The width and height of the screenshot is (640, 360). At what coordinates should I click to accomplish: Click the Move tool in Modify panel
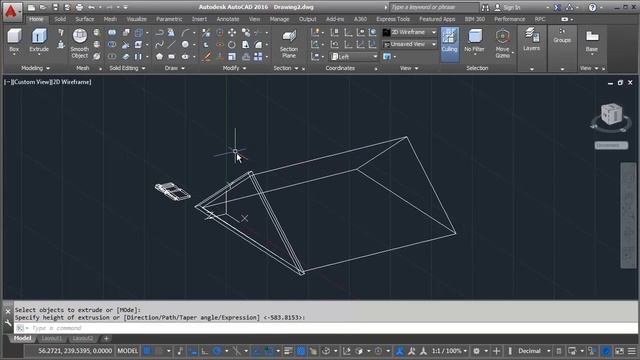tap(232, 32)
